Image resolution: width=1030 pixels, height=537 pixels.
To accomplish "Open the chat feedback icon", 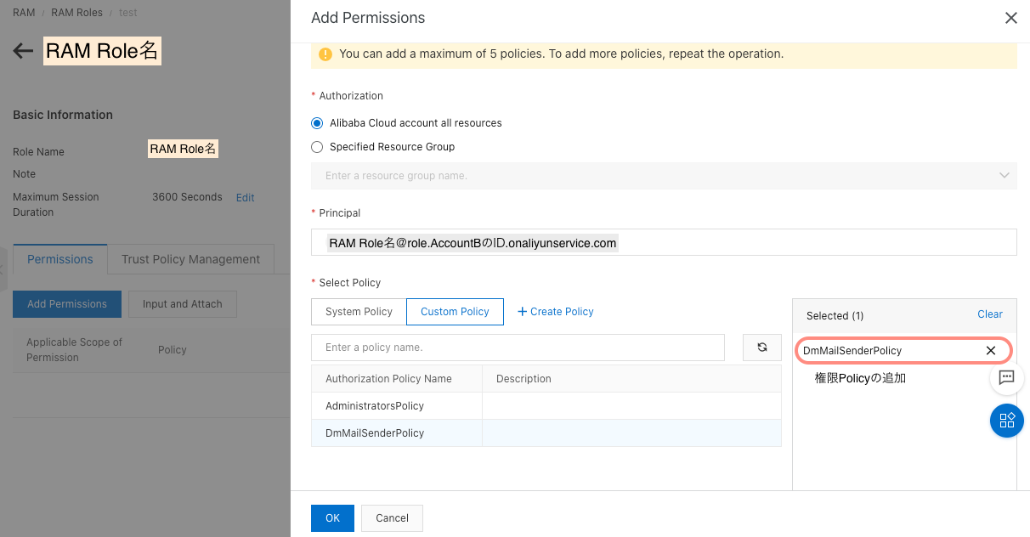I will 1006,378.
